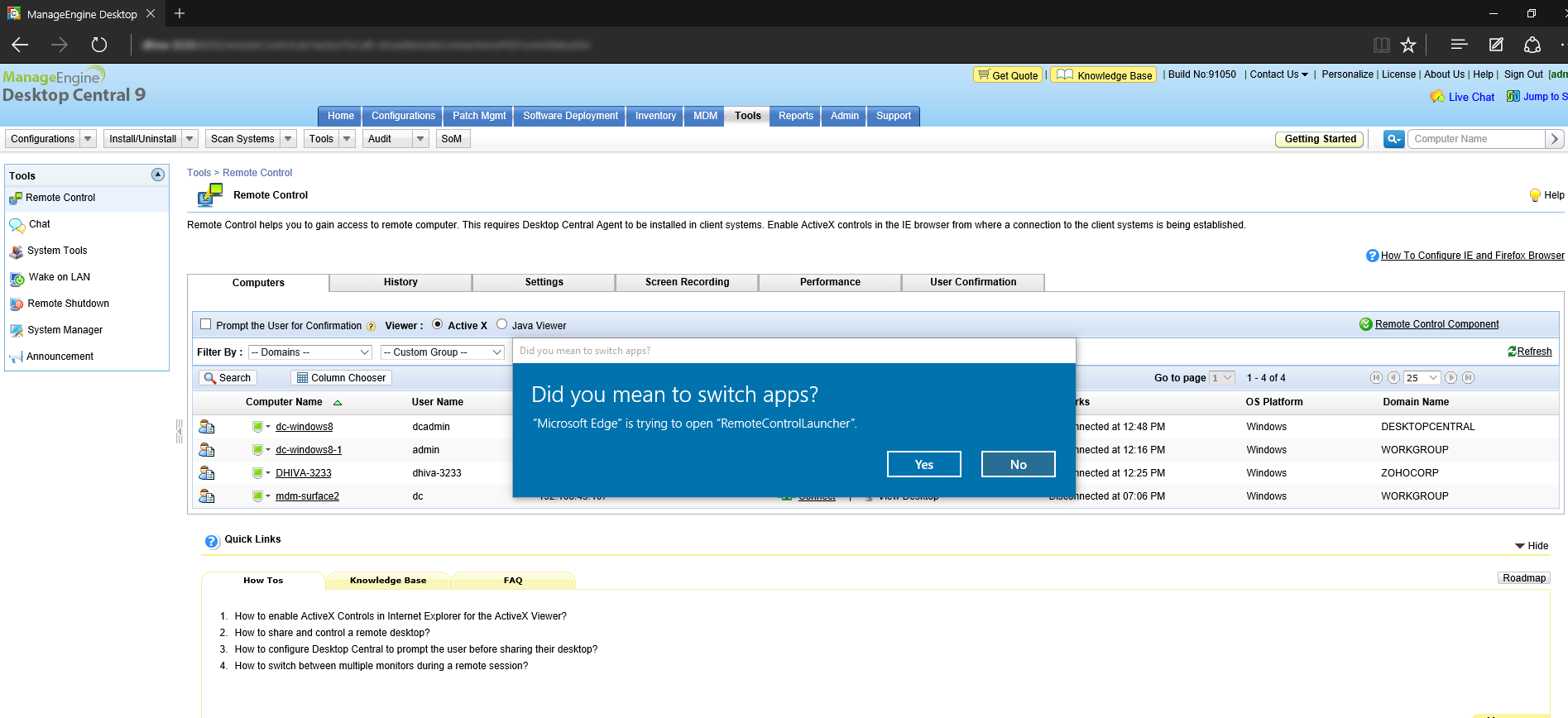The width and height of the screenshot is (1568, 718).
Task: Select the Java Viewer option
Action: (x=501, y=324)
